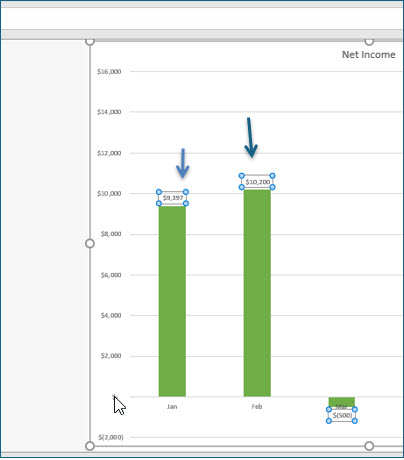404x460 pixels.
Task: Select the $(500) data label
Action: [x=342, y=415]
